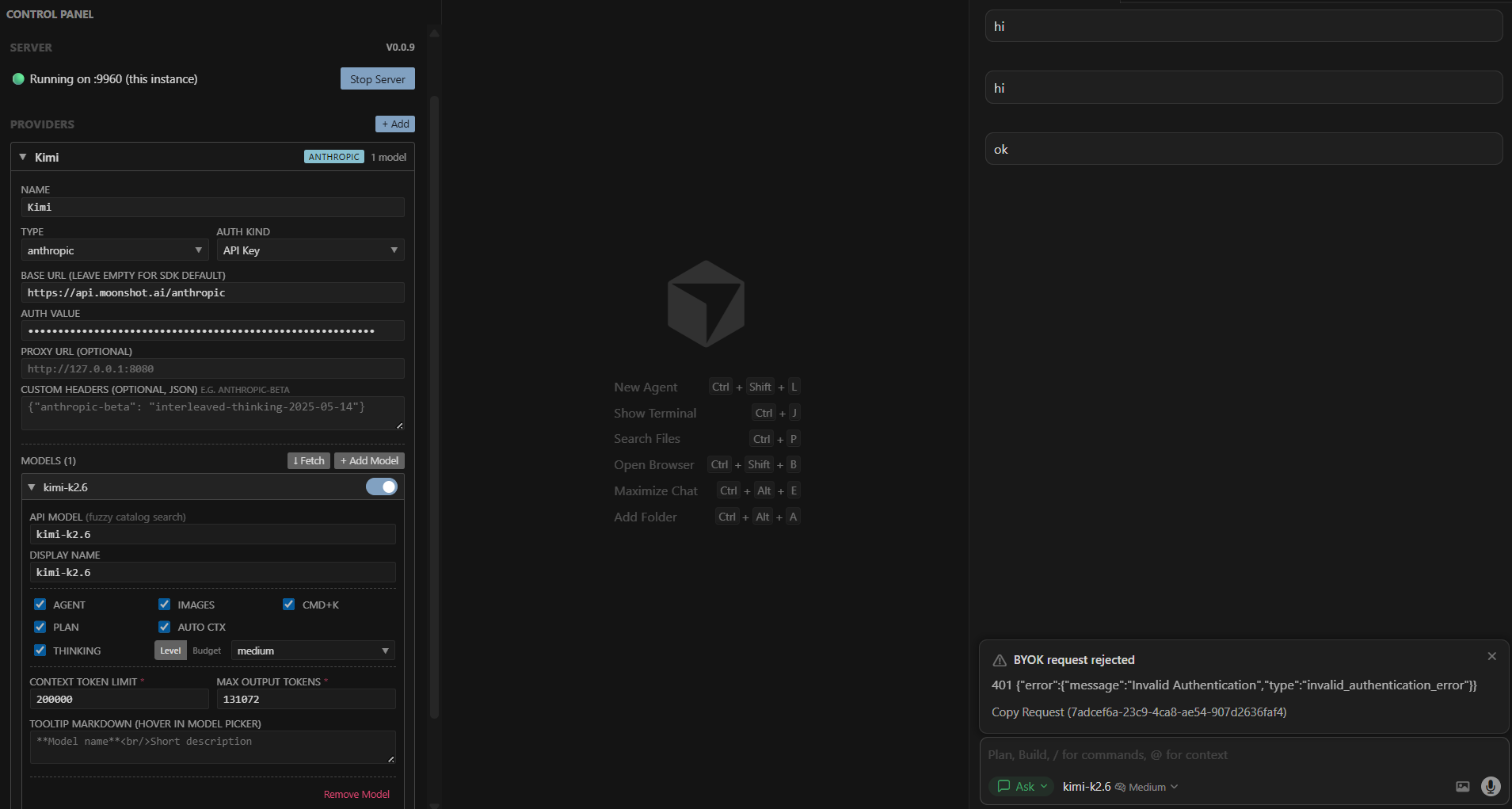Open the kimi-k2.6 Medium model picker
Screen dimensions: 1512x809
[x=1120, y=787]
